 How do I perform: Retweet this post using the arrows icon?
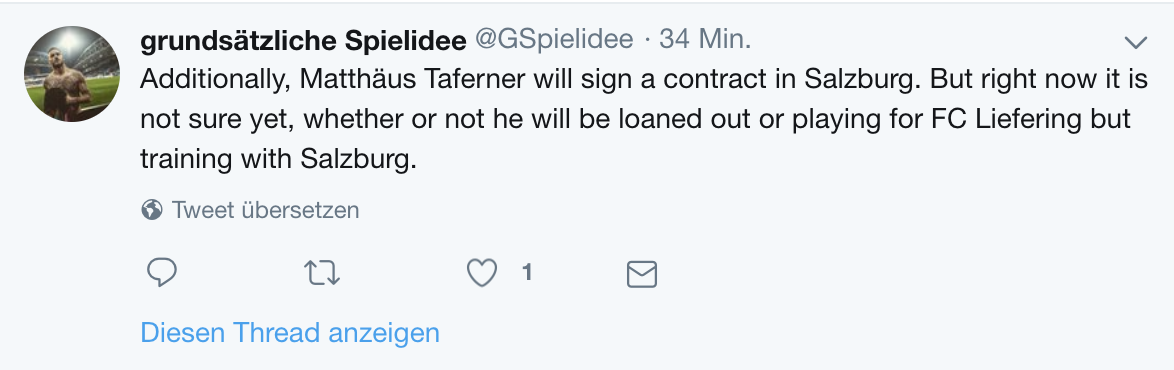[322, 273]
